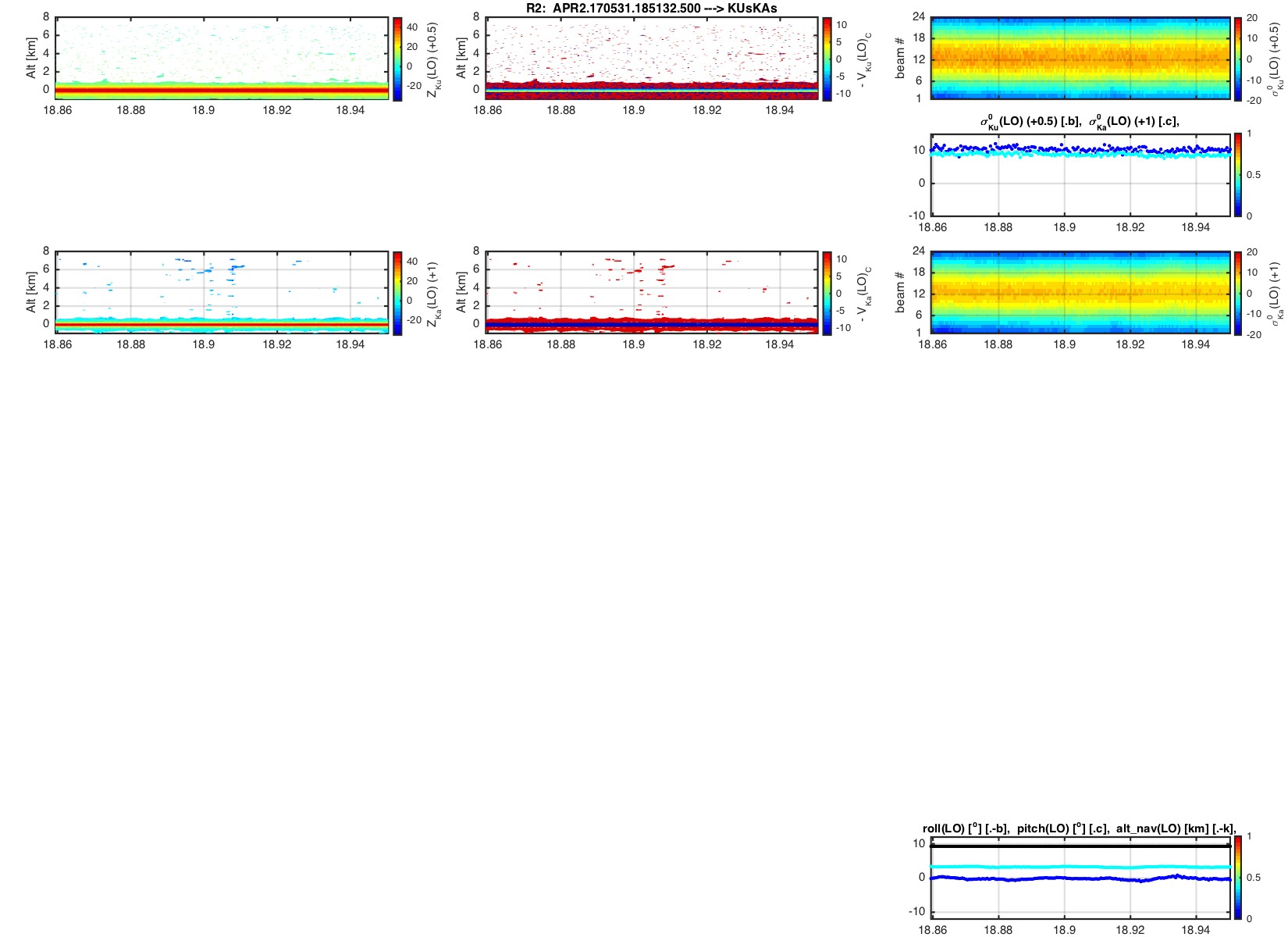Image resolution: width=1288 pixels, height=937 pixels.
Task: Click the Z_Ku (LO) (+0.5) colorbar
Action: 397,59
